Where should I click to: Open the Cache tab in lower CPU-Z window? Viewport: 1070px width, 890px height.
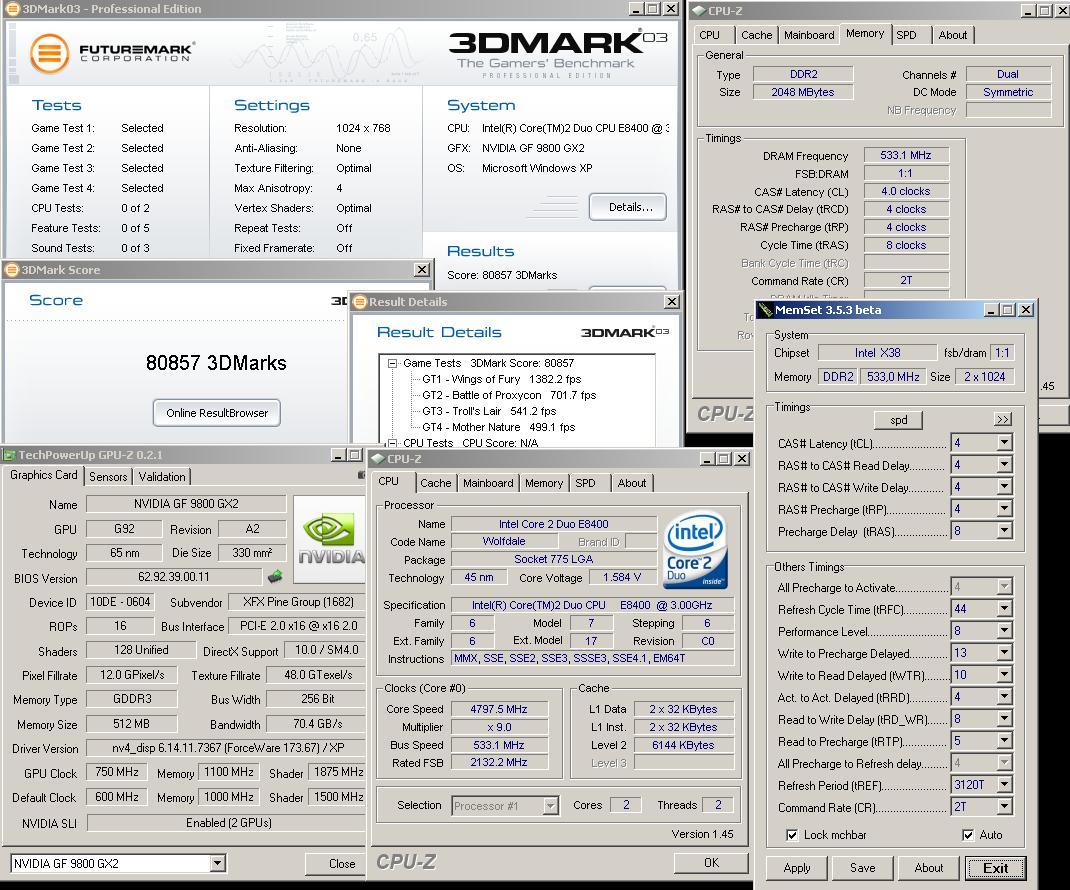point(435,483)
